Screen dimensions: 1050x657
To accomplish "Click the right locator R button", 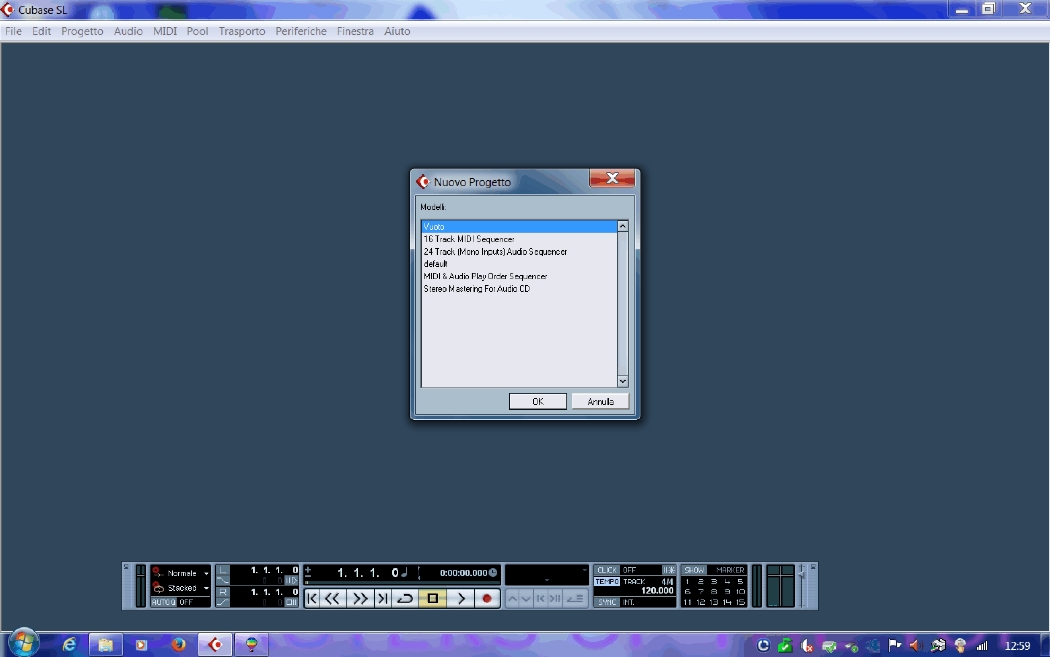I will (x=223, y=592).
